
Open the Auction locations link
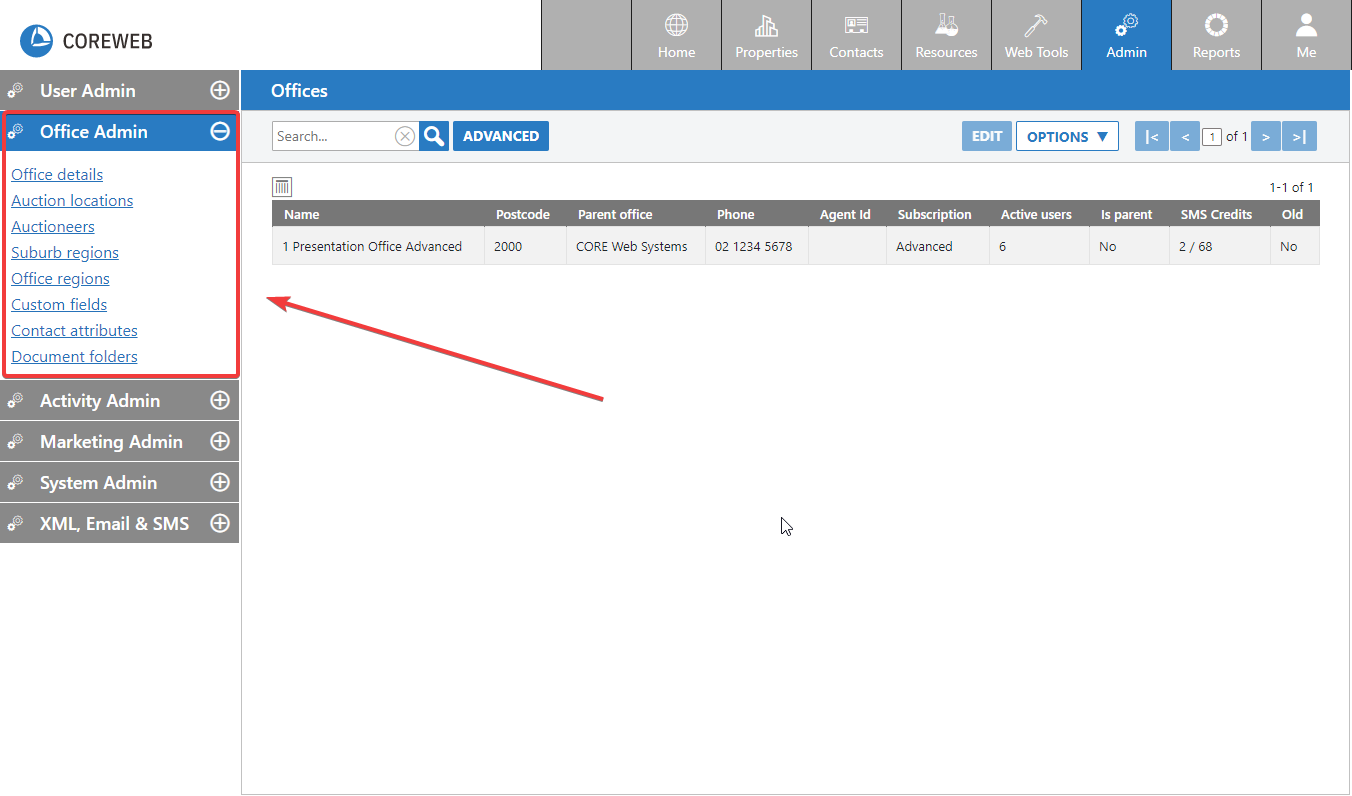[72, 200]
